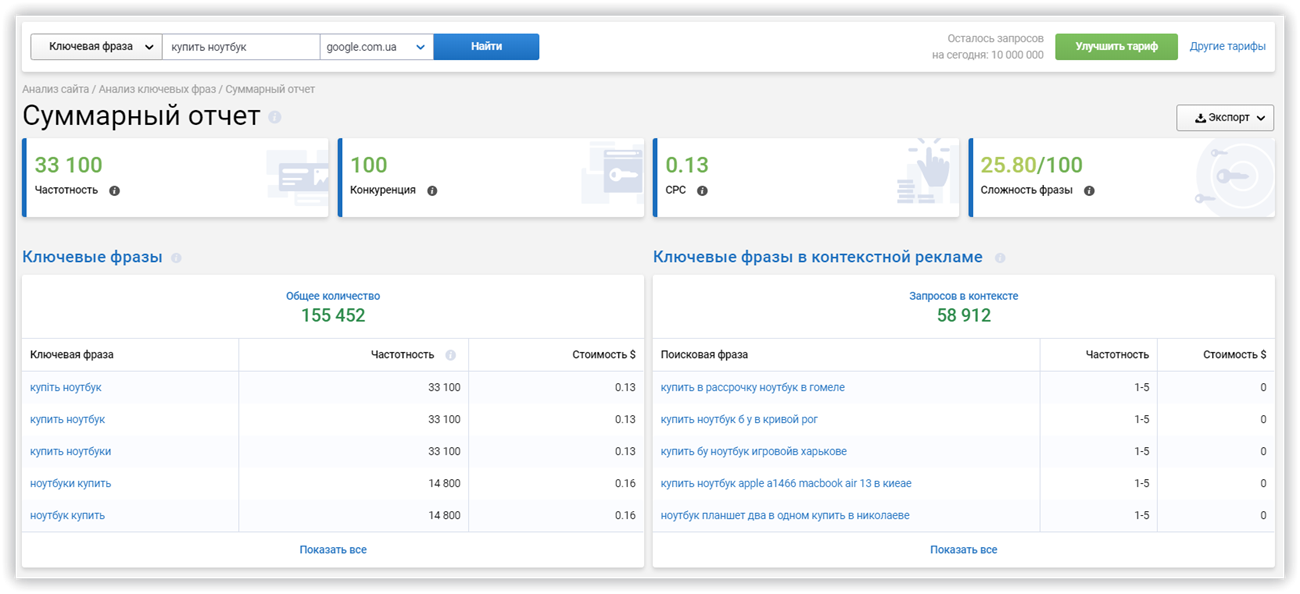
Task: Click info icon next to Ключевые фразы в контекстной рекламе
Action: tap(1000, 258)
